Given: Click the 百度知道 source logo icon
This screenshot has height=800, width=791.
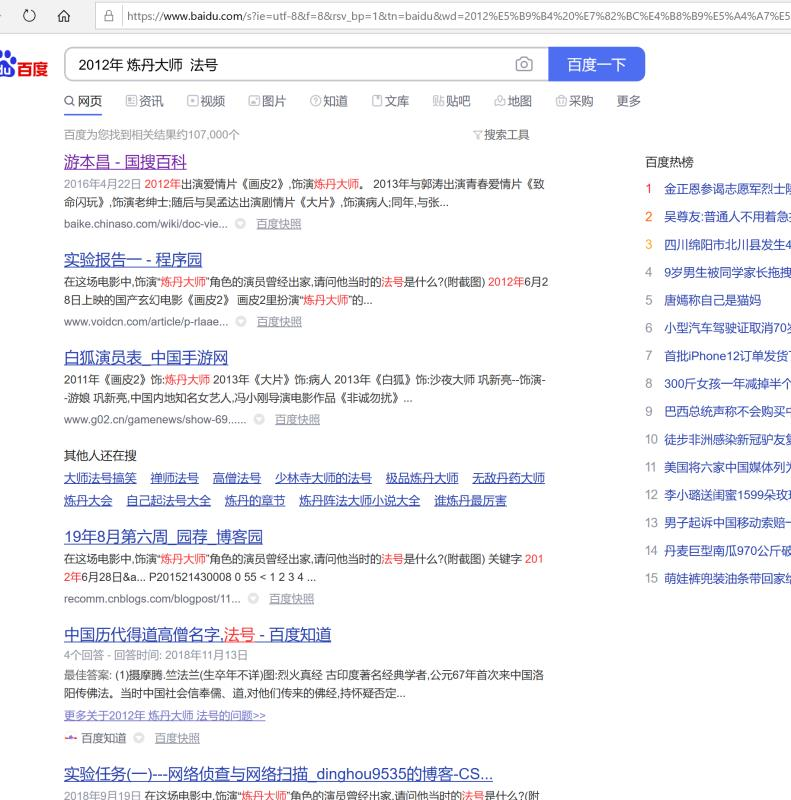Looking at the screenshot, I should pyautogui.click(x=70, y=738).
